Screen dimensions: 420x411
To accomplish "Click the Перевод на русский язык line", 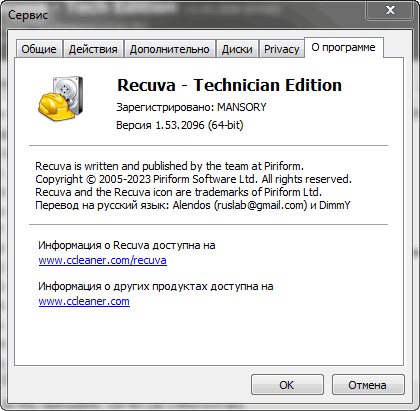I will point(193,205).
